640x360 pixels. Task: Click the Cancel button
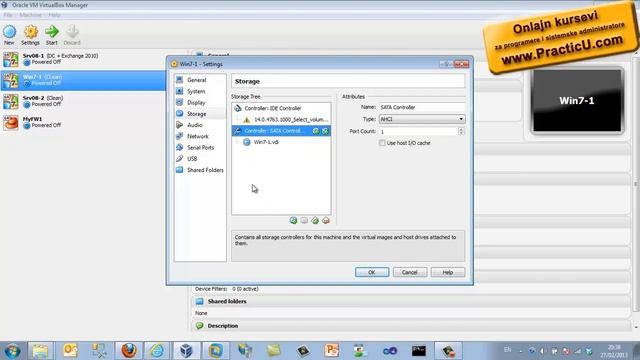(410, 272)
